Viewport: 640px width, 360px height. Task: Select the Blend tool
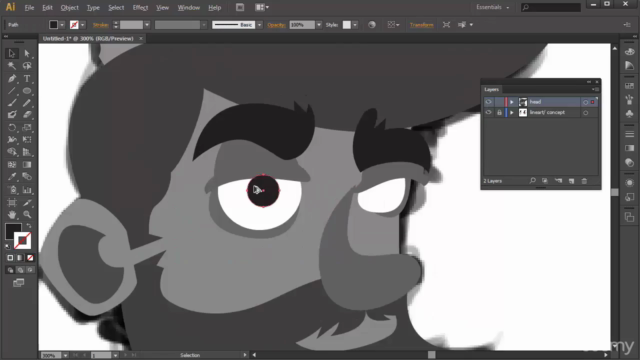27,177
